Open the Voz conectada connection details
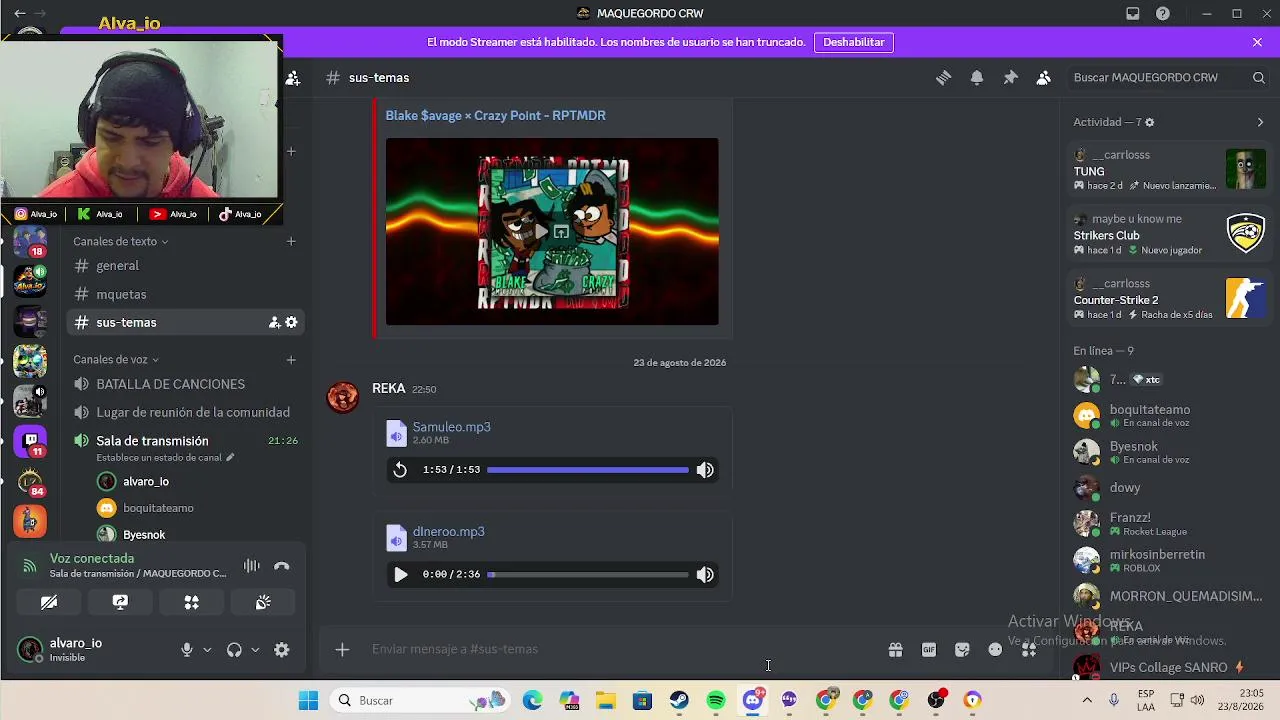The image size is (1280, 720). pos(92,559)
